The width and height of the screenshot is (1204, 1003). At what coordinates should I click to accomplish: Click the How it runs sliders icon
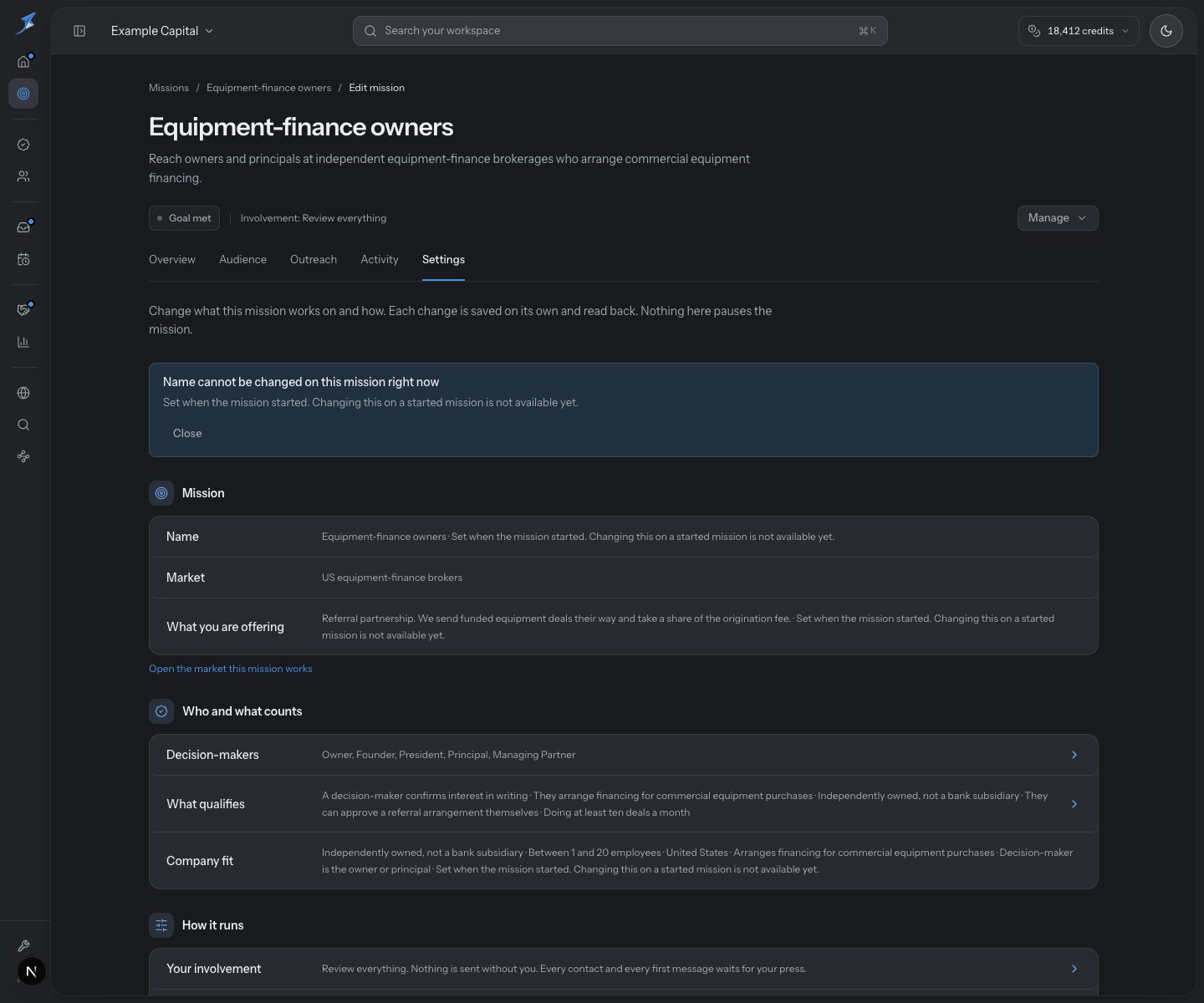tap(161, 925)
